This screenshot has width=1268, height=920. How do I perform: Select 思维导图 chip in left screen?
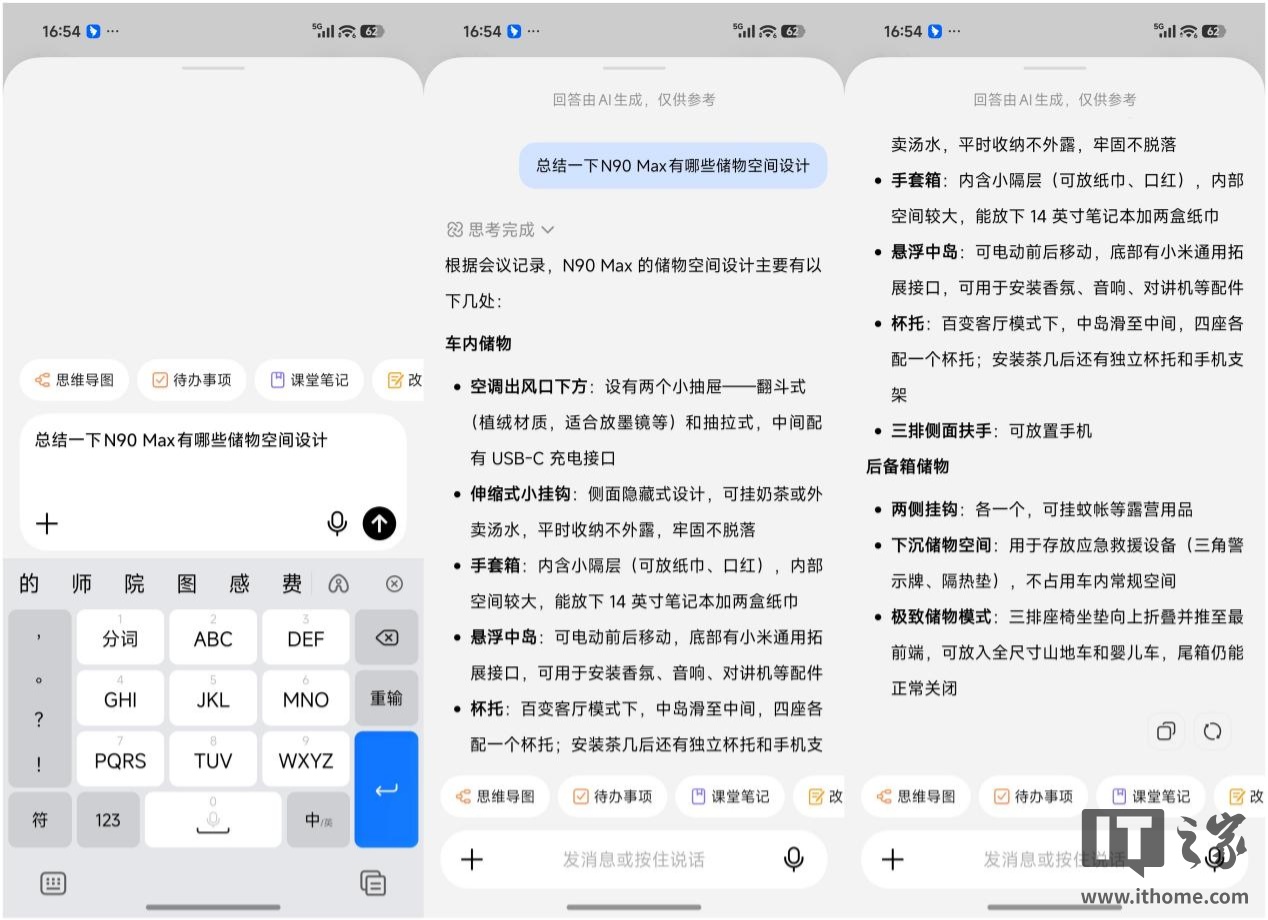click(x=75, y=380)
